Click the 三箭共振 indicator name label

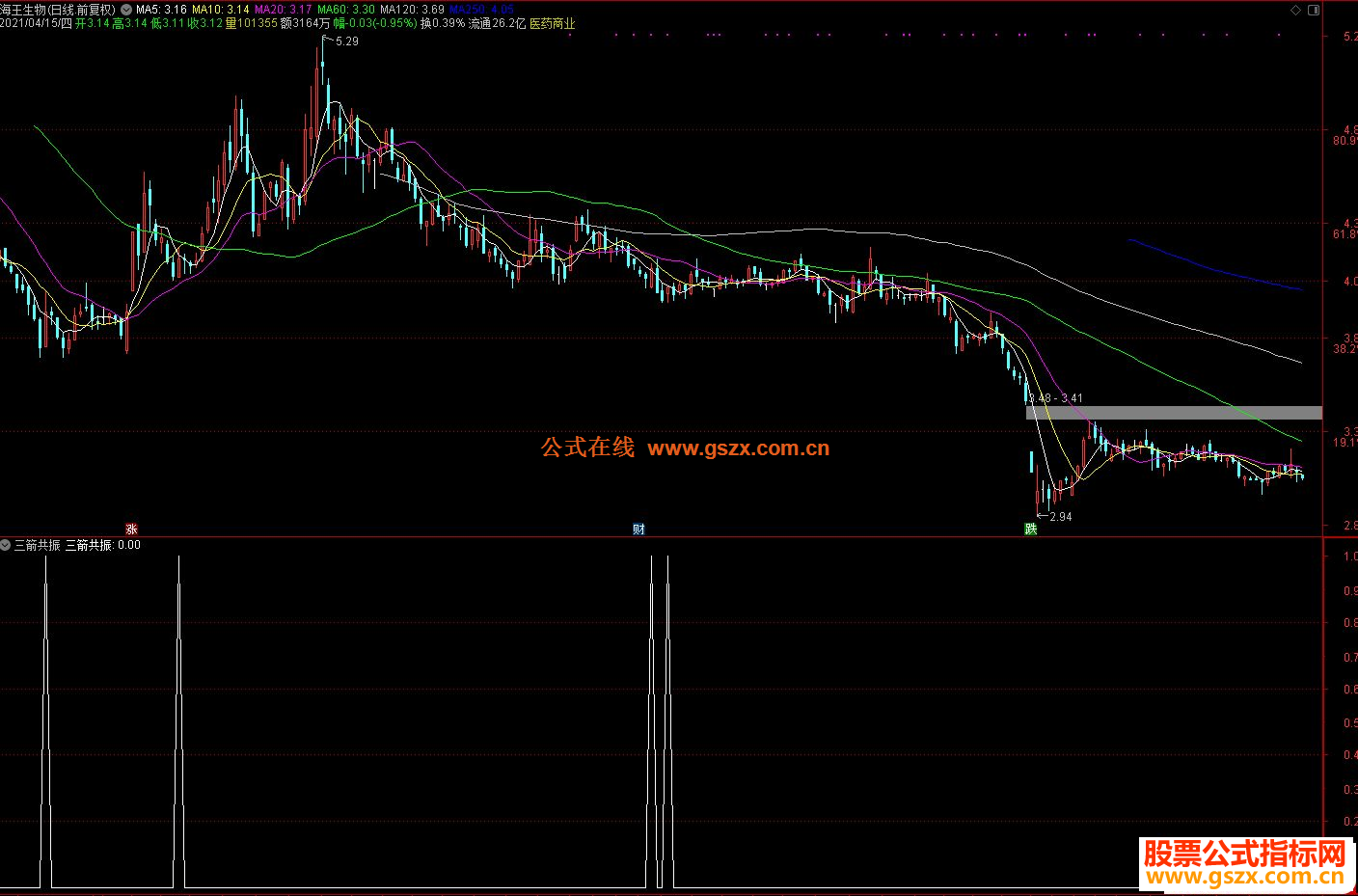pyautogui.click(x=38, y=545)
